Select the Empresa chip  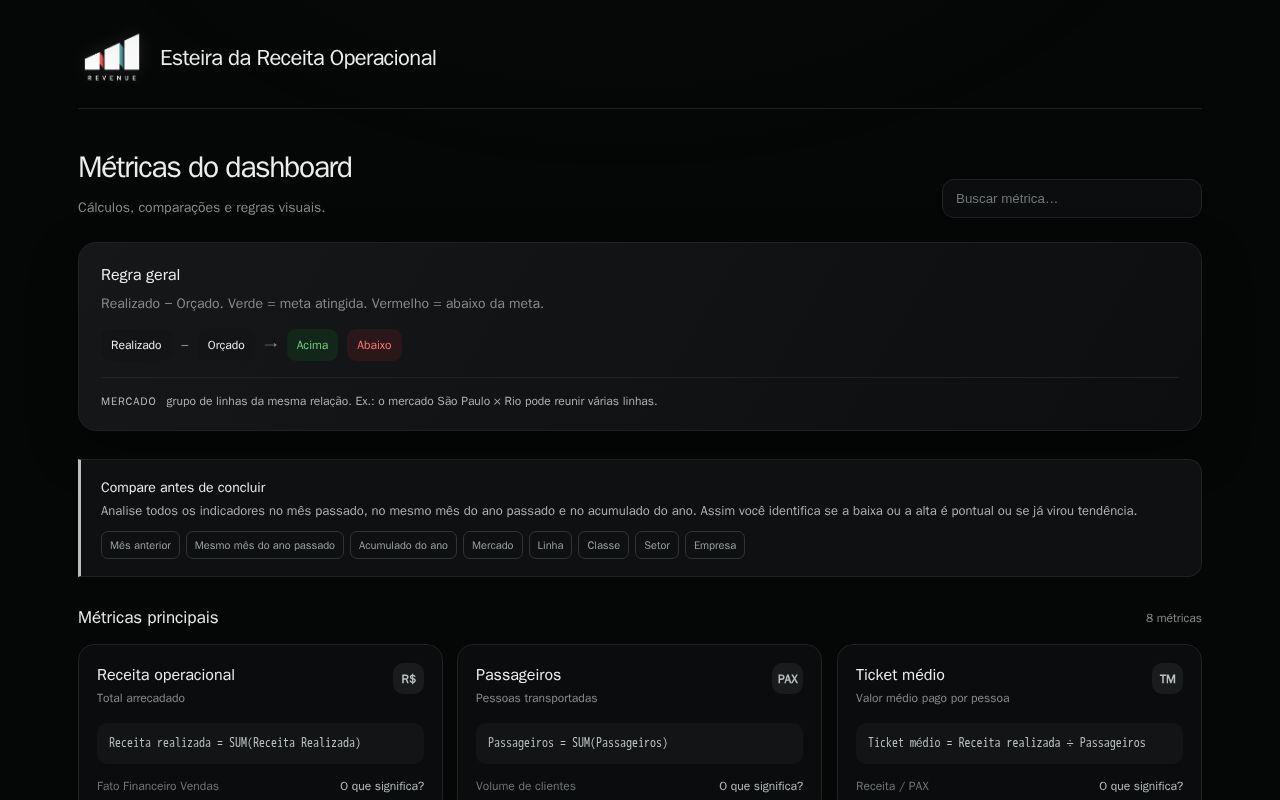[715, 545]
